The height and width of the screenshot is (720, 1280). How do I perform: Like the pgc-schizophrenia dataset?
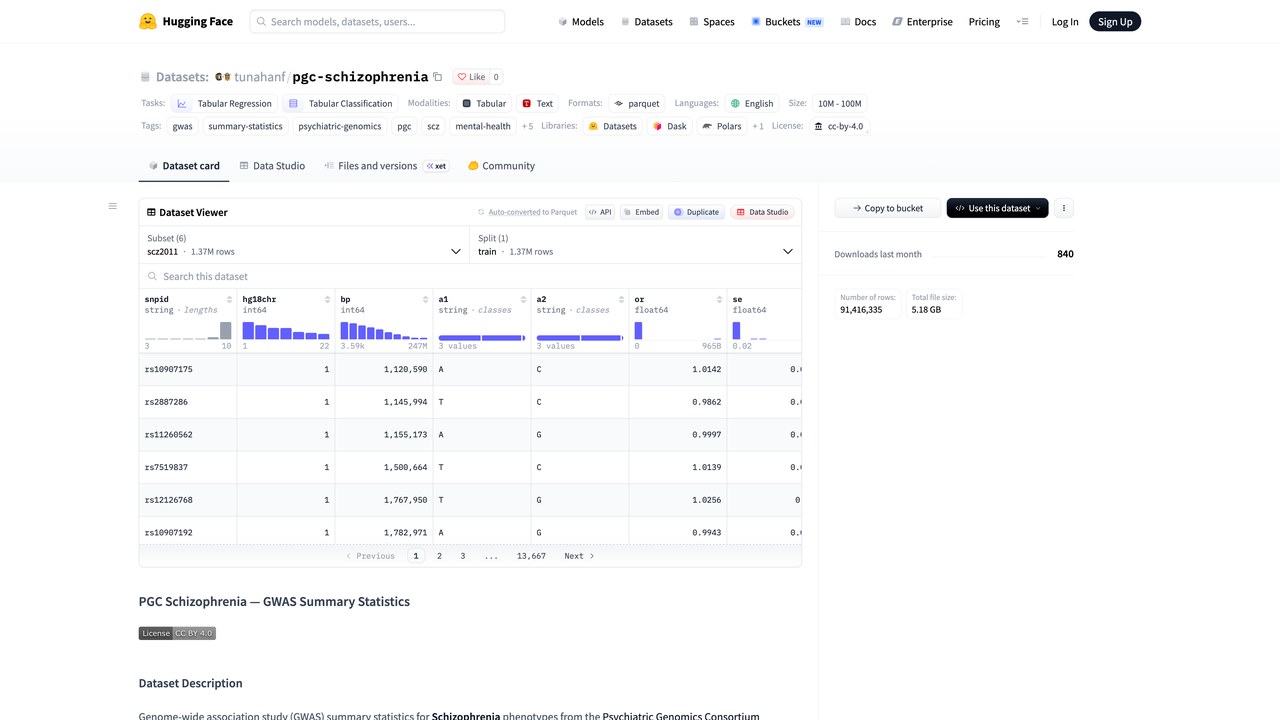pyautogui.click(x=470, y=77)
